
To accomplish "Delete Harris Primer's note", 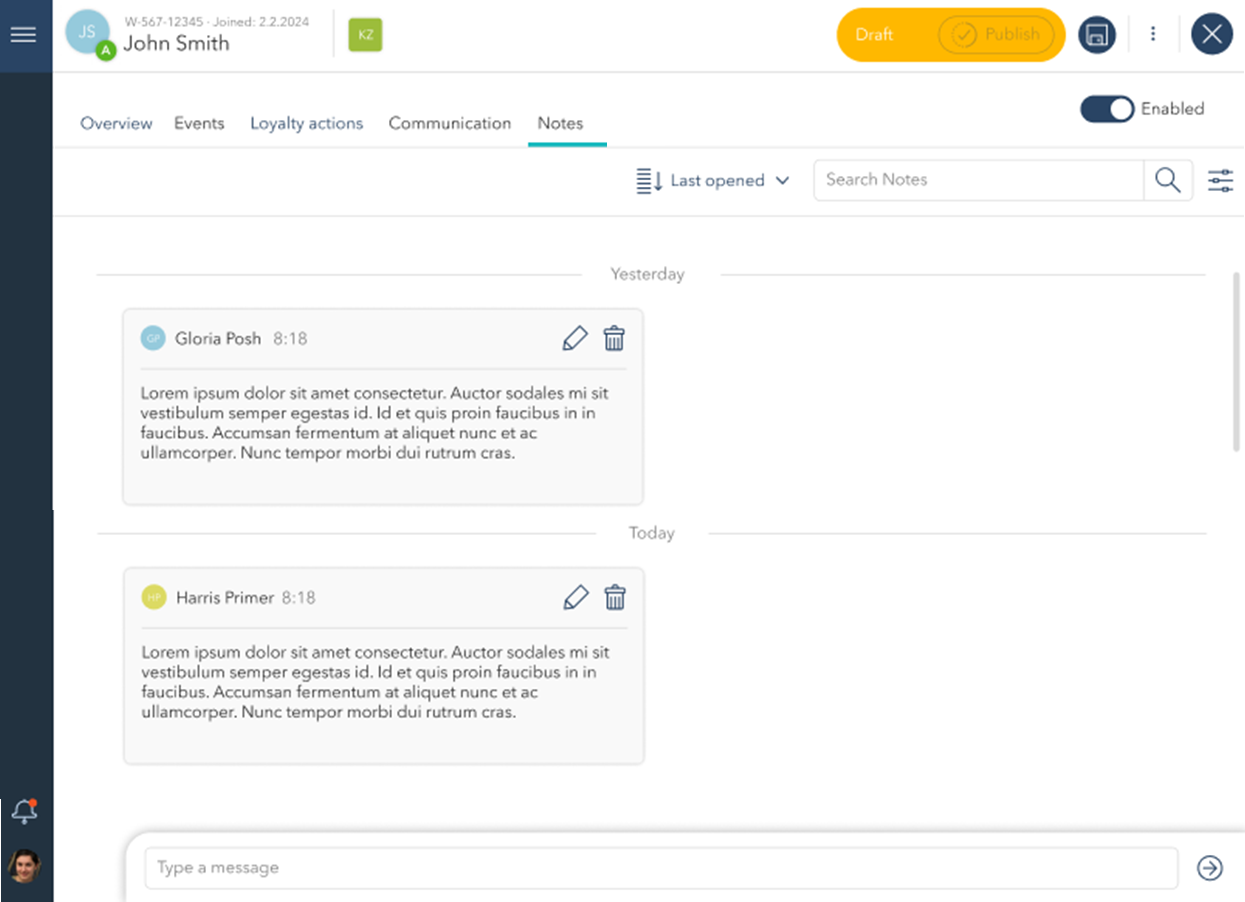I will (x=615, y=598).
